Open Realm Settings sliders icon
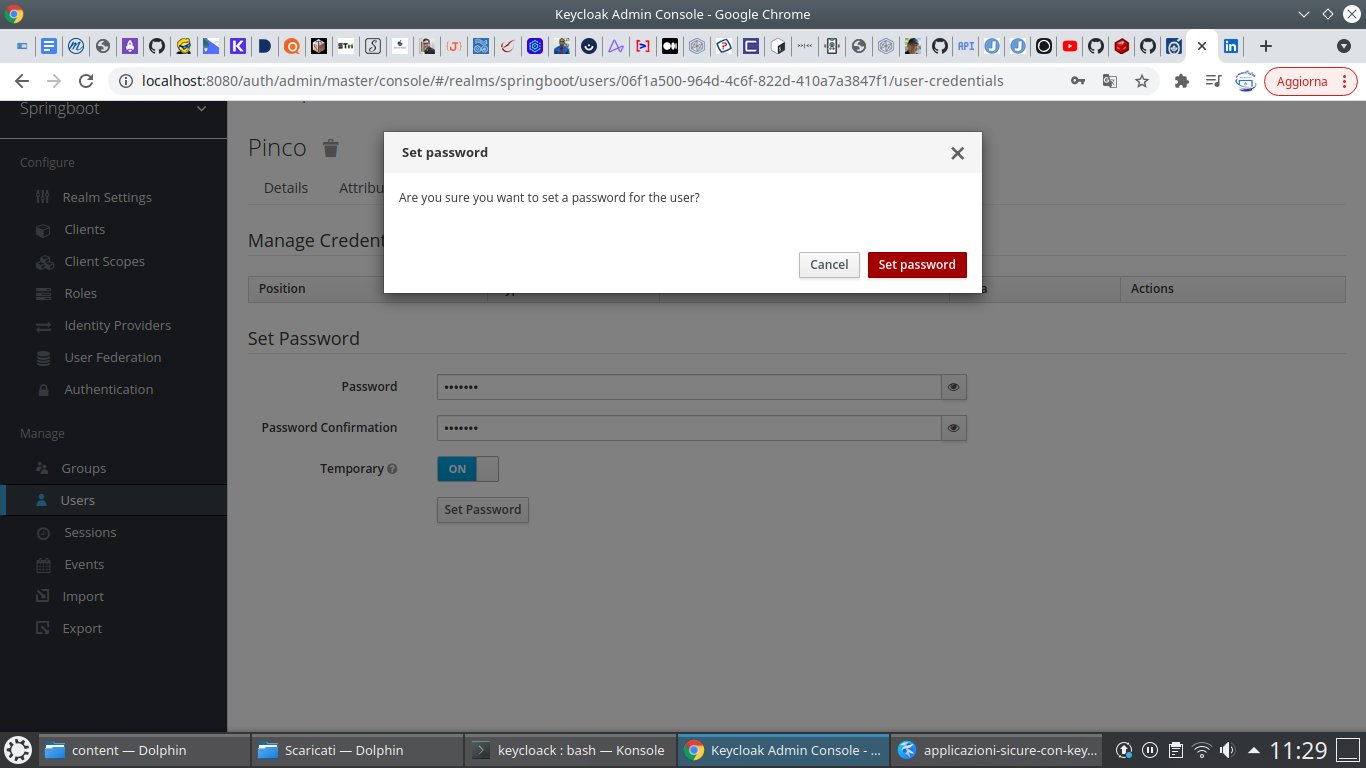Screen dimensions: 1366x768 (x=43, y=197)
